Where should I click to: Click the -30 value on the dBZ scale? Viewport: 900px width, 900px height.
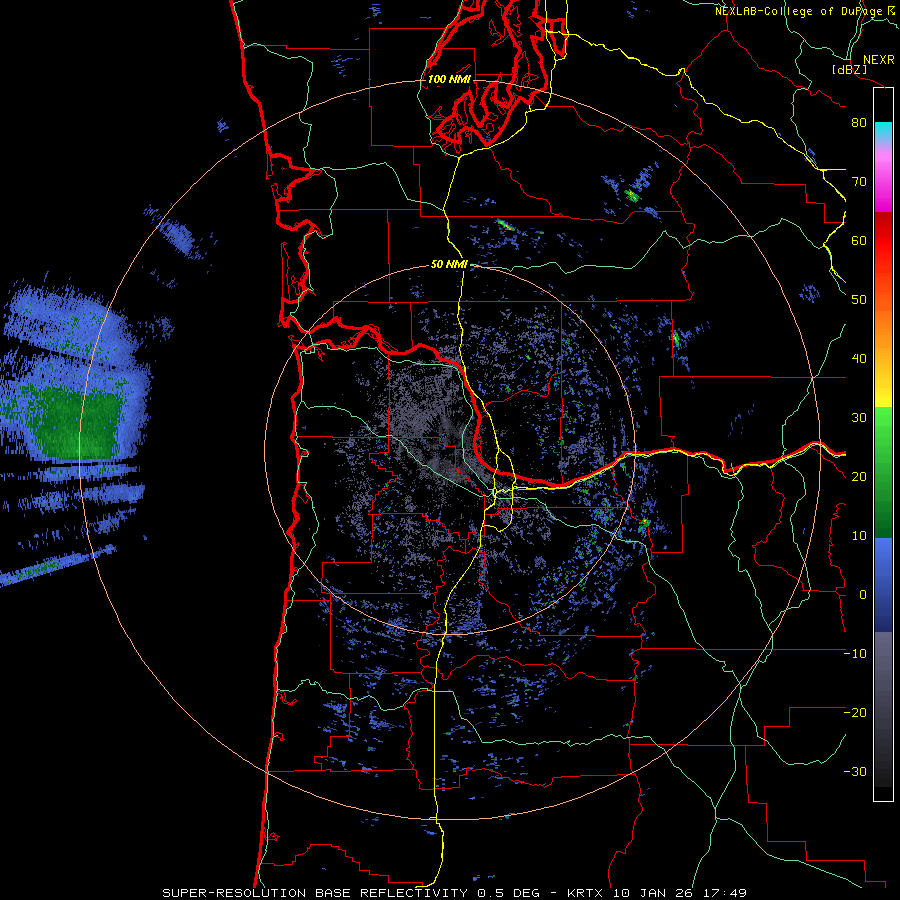click(855, 771)
